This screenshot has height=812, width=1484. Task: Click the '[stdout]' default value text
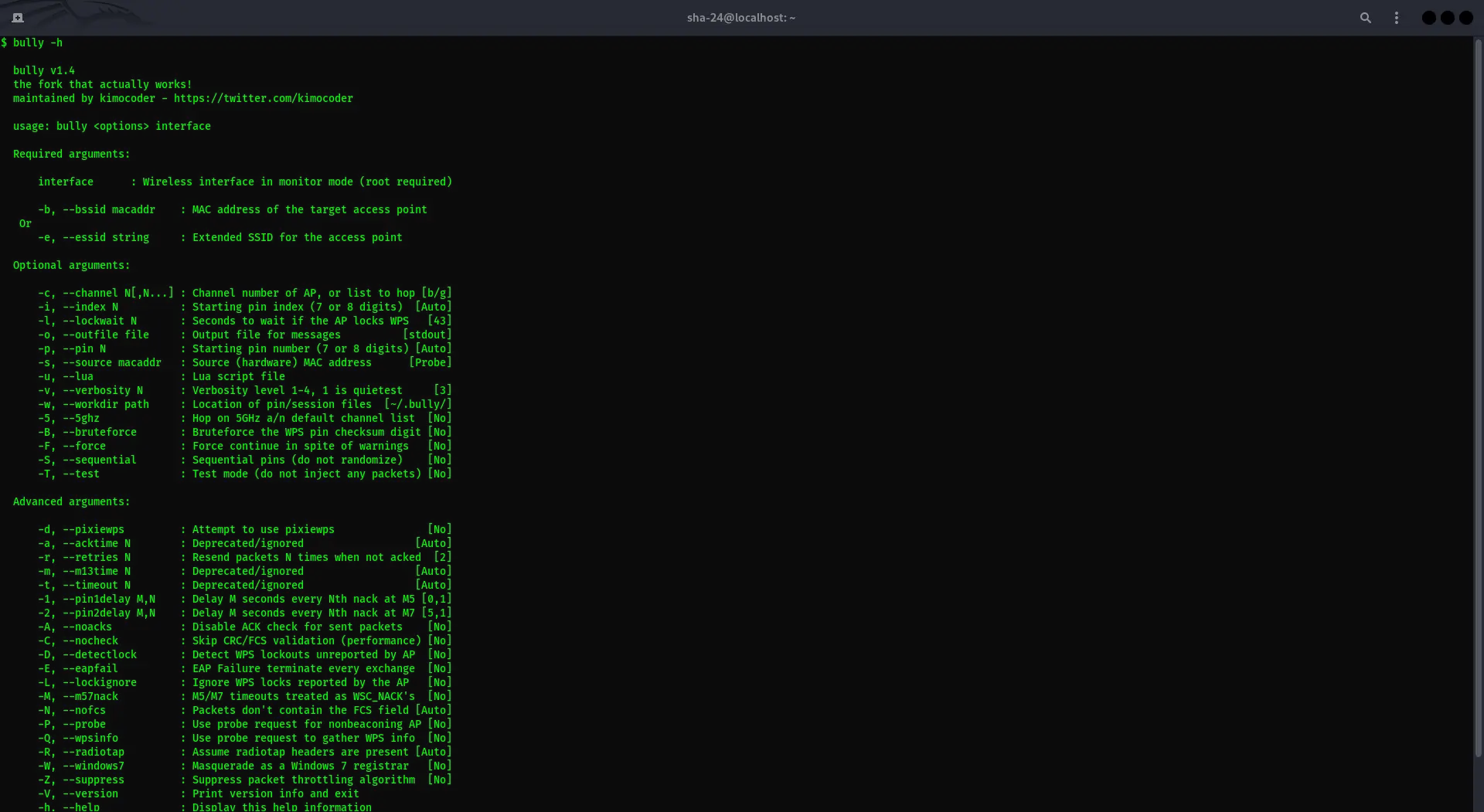tap(427, 335)
